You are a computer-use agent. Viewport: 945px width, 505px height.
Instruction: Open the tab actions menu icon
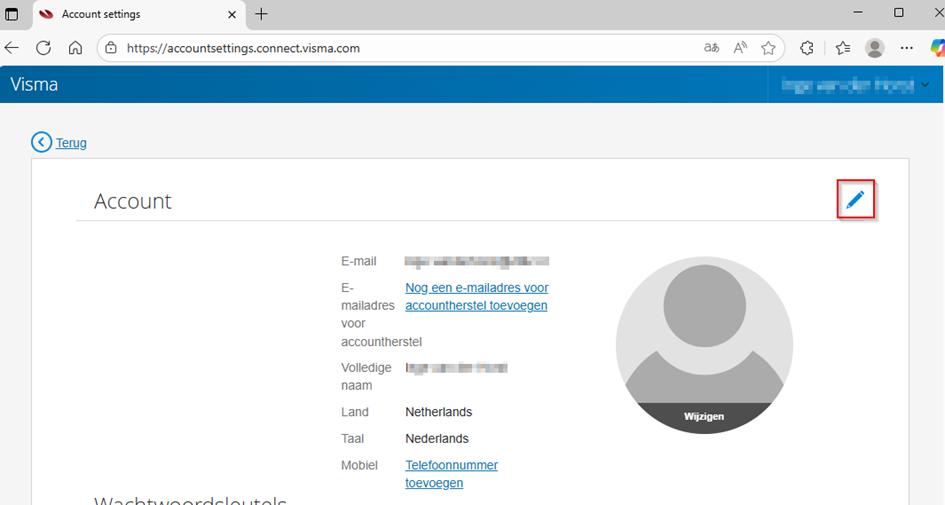[x=12, y=14]
